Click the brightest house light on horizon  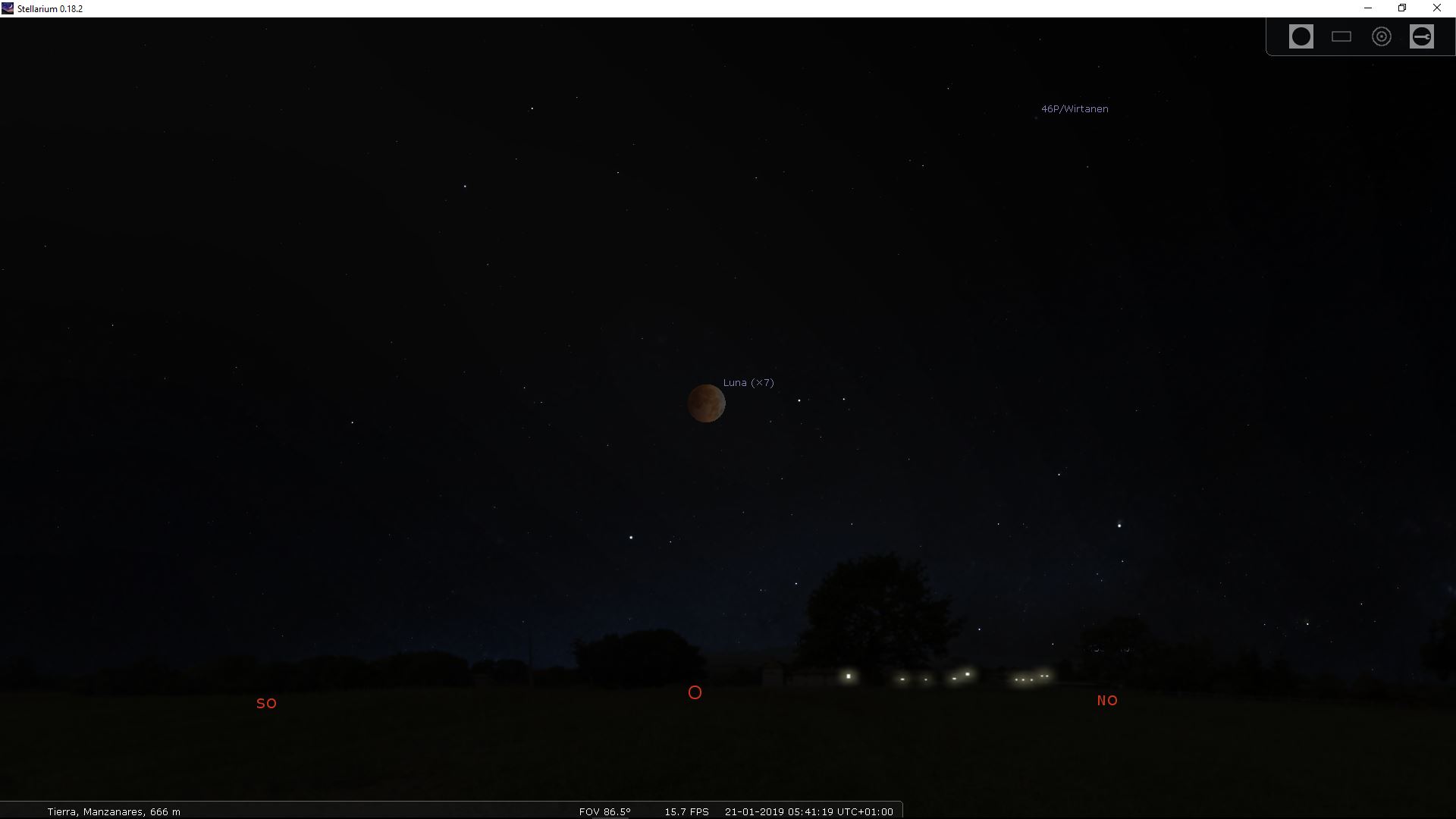pyautogui.click(x=849, y=676)
